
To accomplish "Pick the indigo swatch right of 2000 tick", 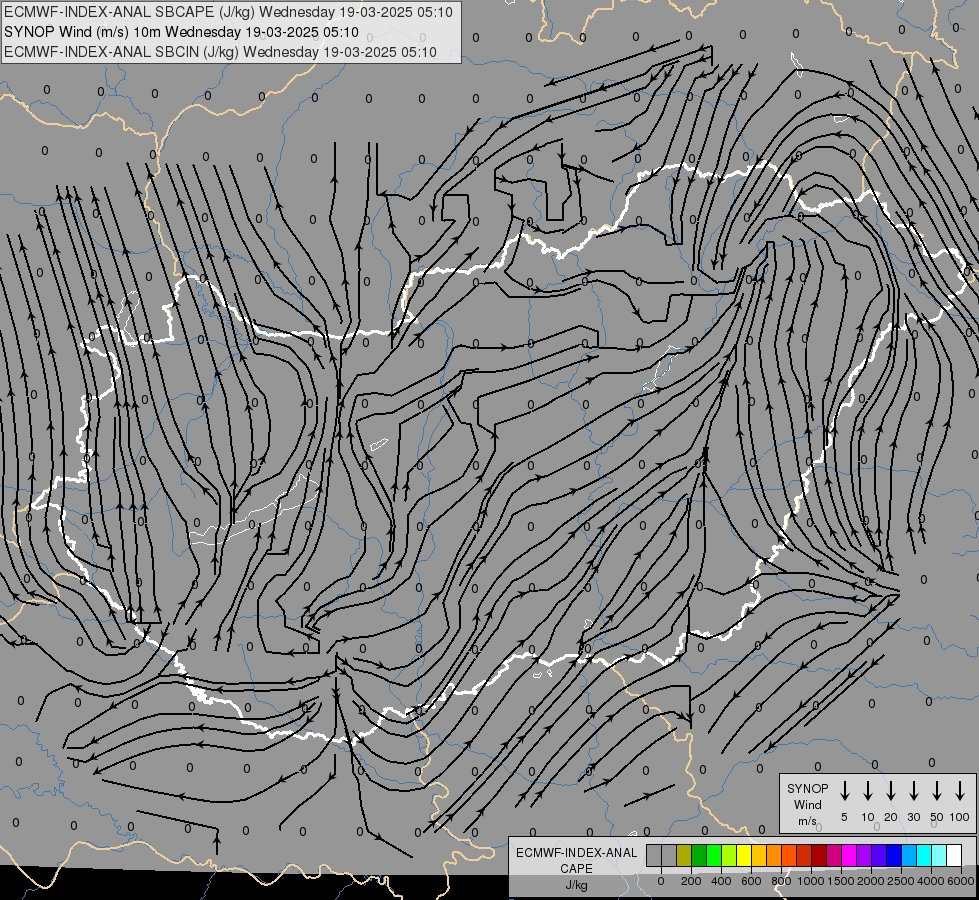I will click(878, 855).
